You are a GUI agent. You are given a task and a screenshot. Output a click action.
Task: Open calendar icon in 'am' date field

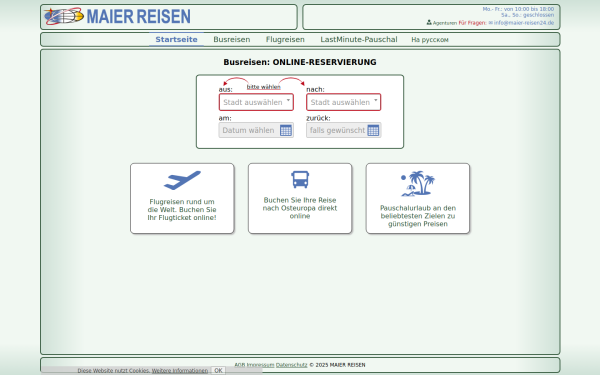click(286, 130)
